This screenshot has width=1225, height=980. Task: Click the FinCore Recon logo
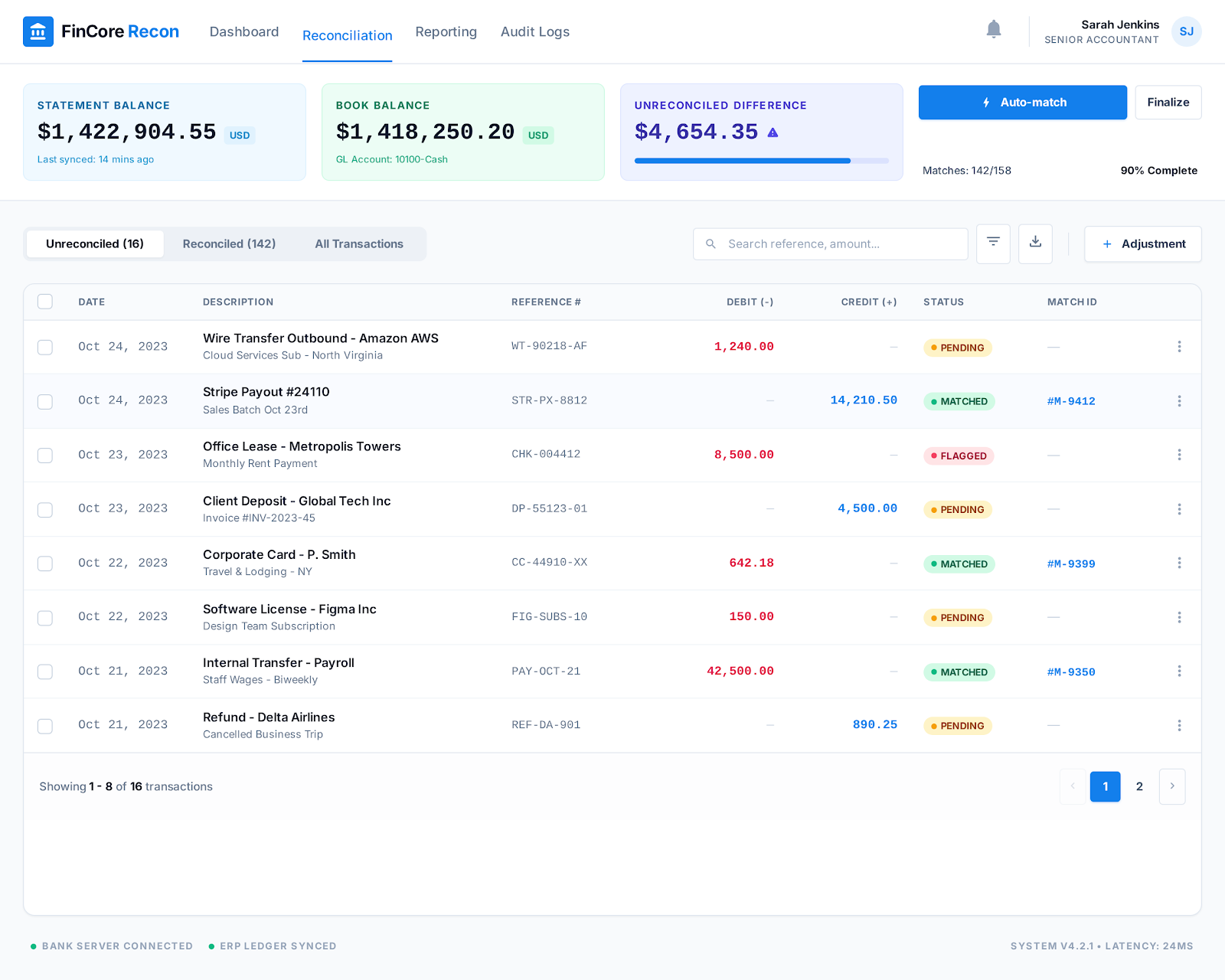coord(100,31)
